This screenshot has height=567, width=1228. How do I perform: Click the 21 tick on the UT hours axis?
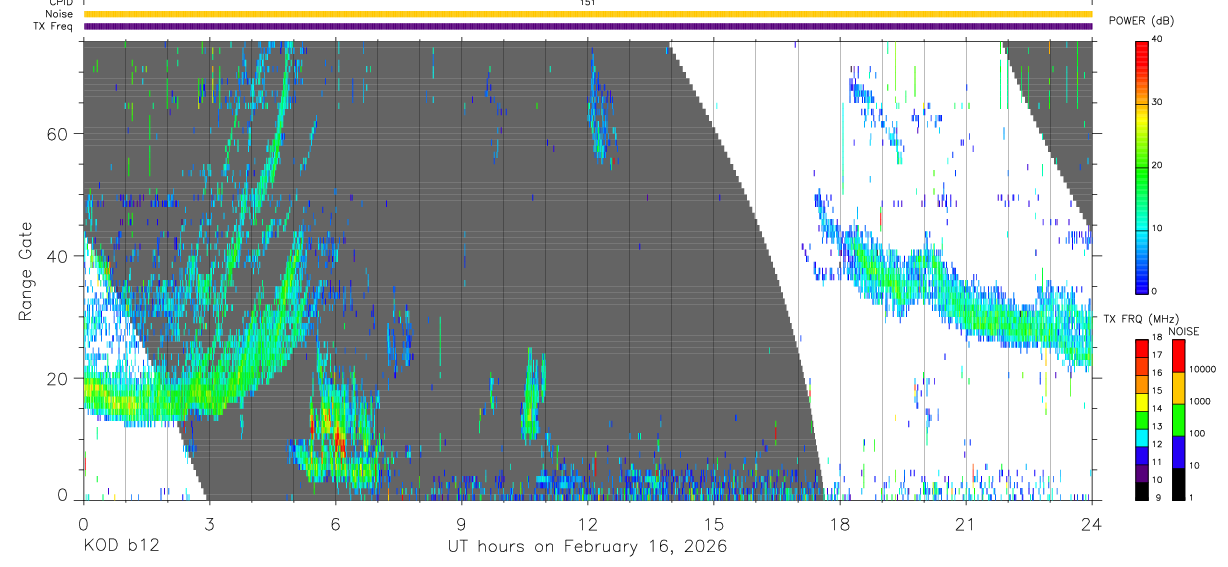click(966, 523)
